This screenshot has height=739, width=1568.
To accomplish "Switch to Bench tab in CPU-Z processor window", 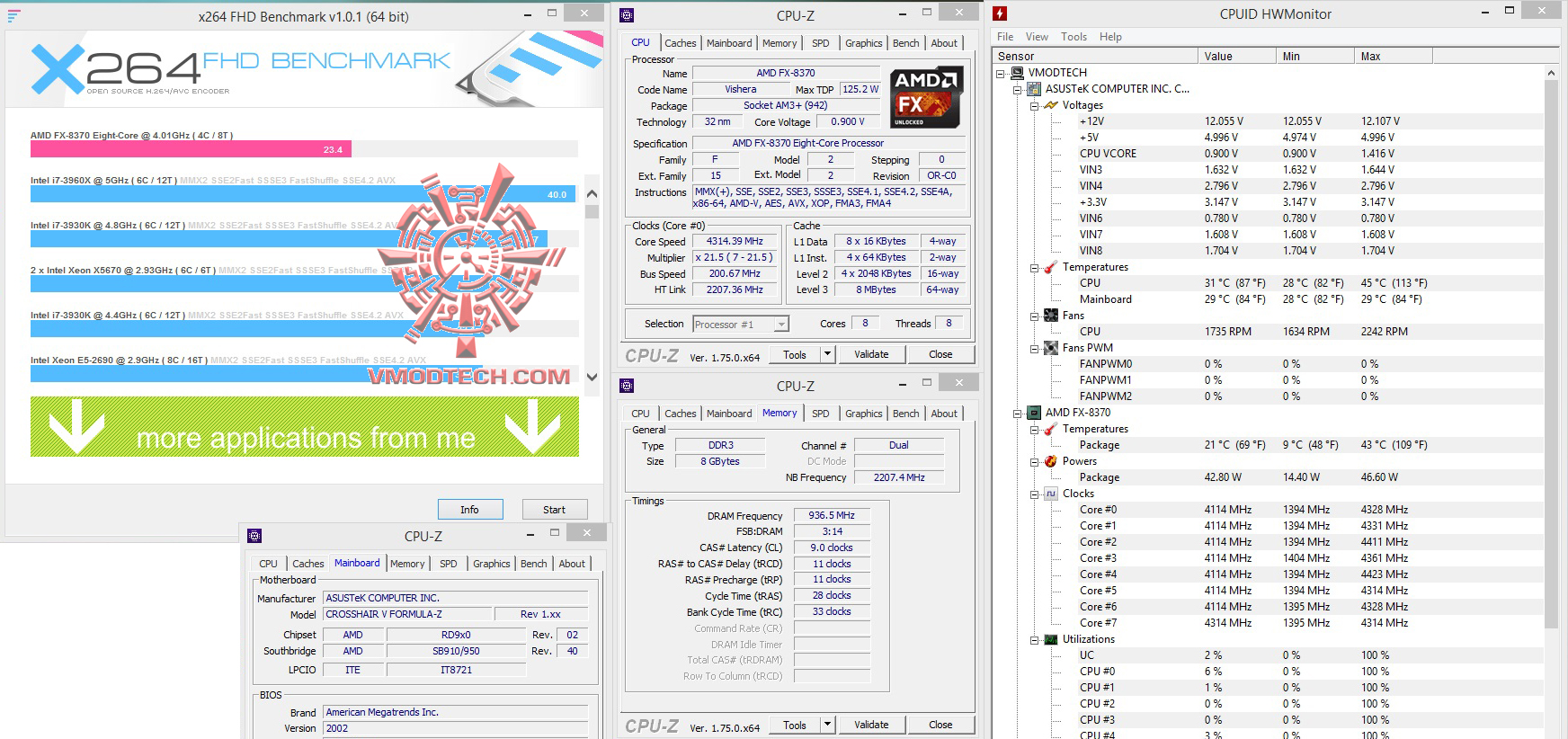I will pos(905,43).
